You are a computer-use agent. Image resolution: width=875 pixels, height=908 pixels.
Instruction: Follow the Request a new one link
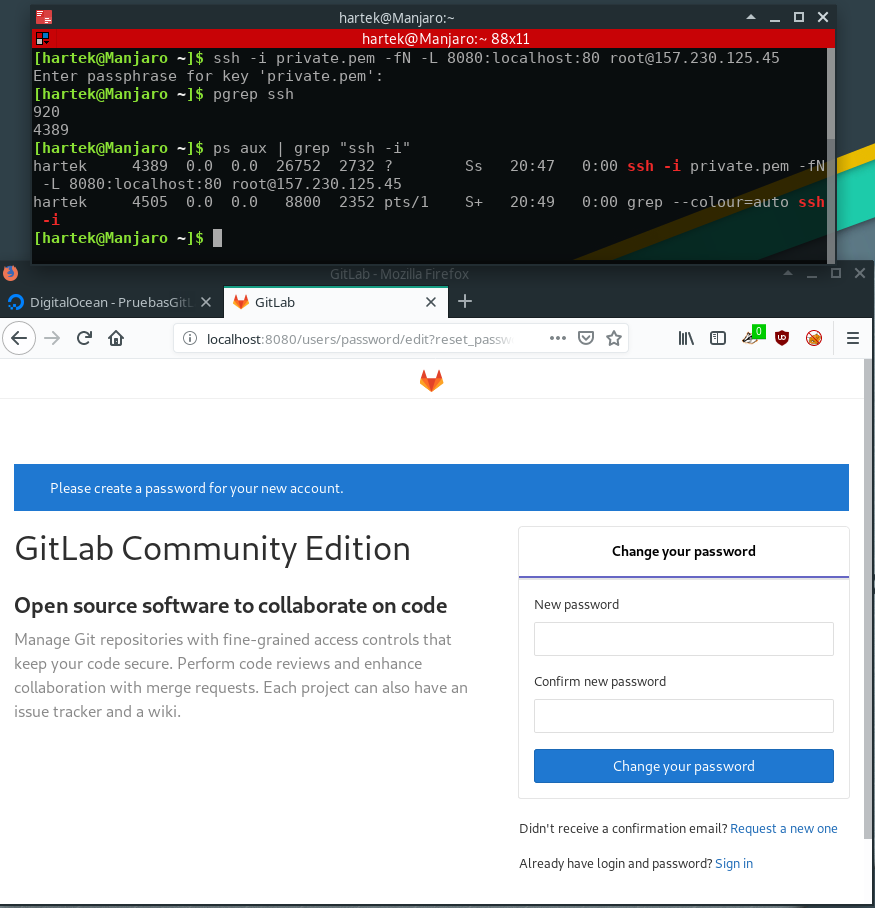pos(783,828)
